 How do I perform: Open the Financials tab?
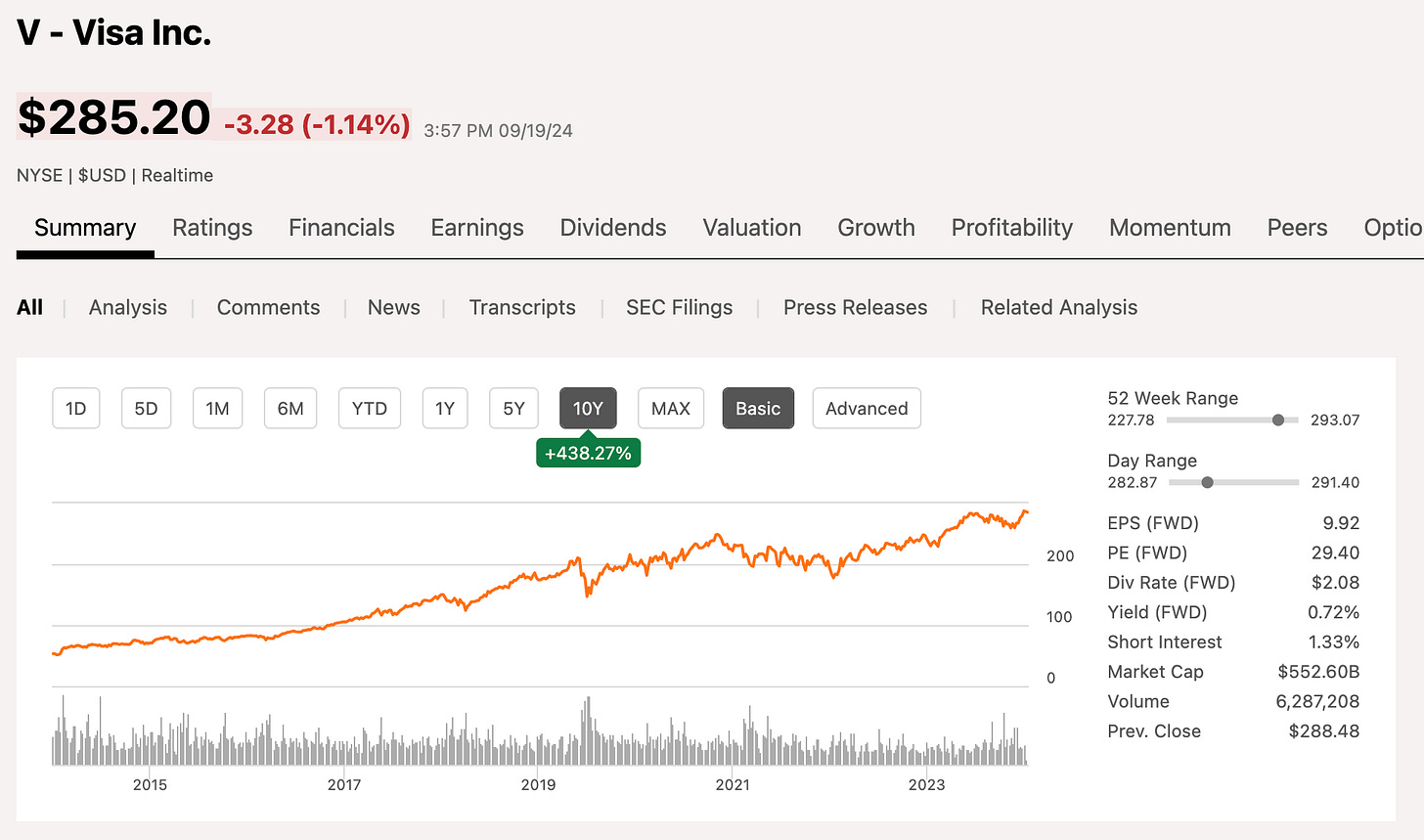tap(341, 228)
